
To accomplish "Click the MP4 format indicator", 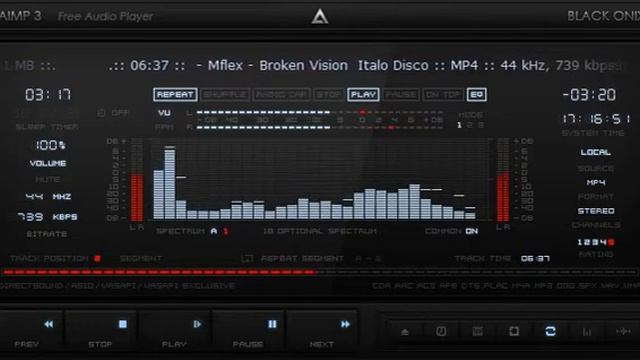I will [596, 182].
